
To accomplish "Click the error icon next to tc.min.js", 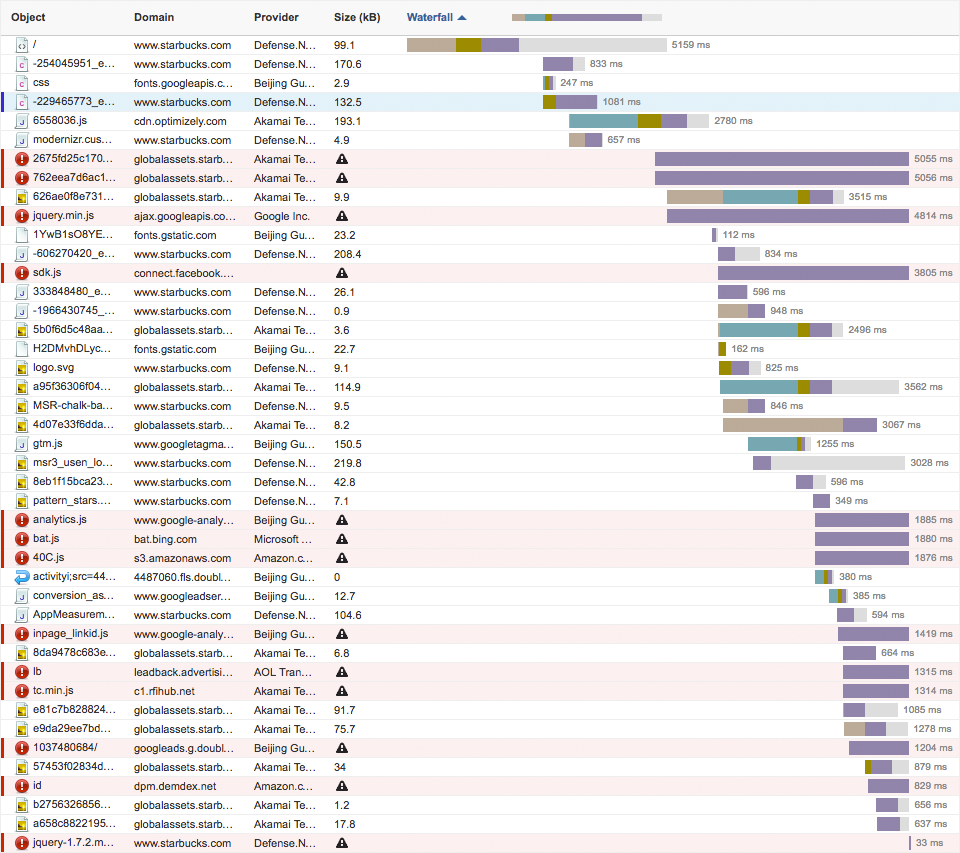I will 22,691.
